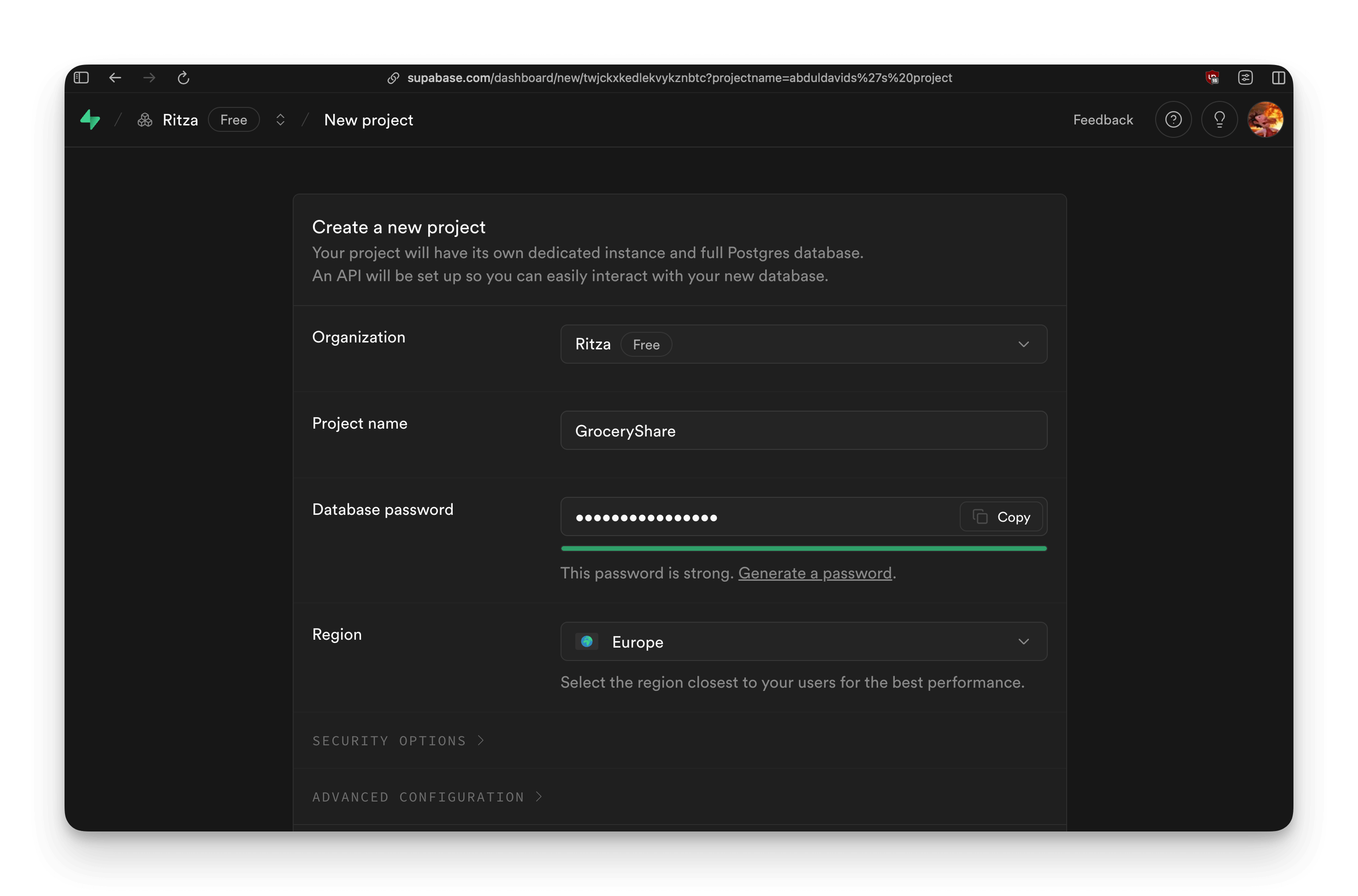The height and width of the screenshot is (896, 1358).
Task: Toggle the browser sidebar panel
Action: point(81,78)
